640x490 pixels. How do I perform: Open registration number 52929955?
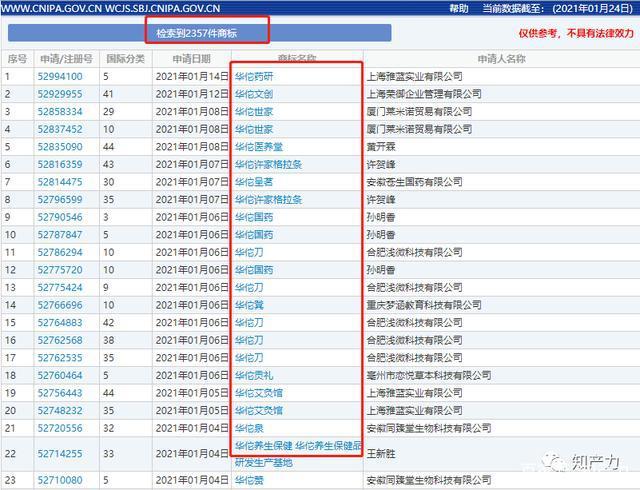[60, 94]
